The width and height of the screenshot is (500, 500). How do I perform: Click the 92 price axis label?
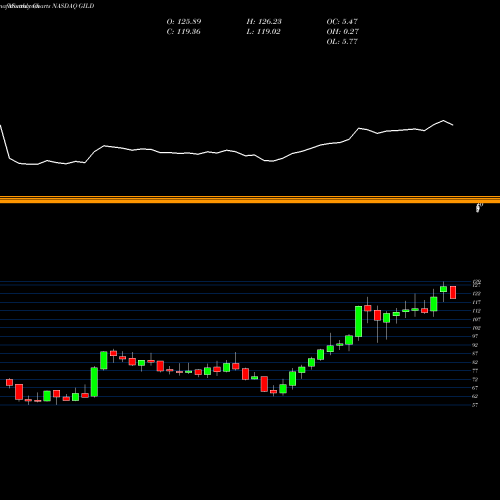476,345
